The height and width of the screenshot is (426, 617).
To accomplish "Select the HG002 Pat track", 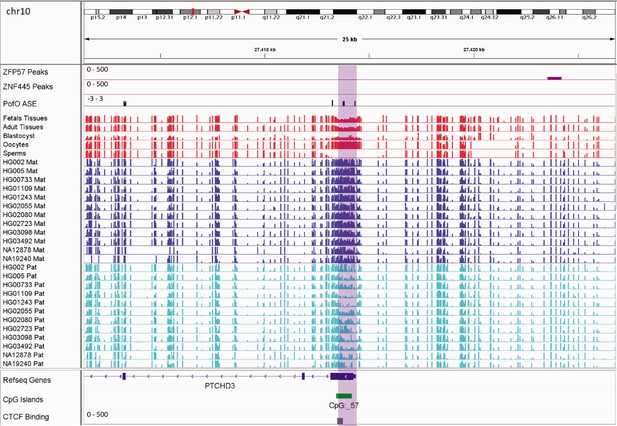I will 20,267.
